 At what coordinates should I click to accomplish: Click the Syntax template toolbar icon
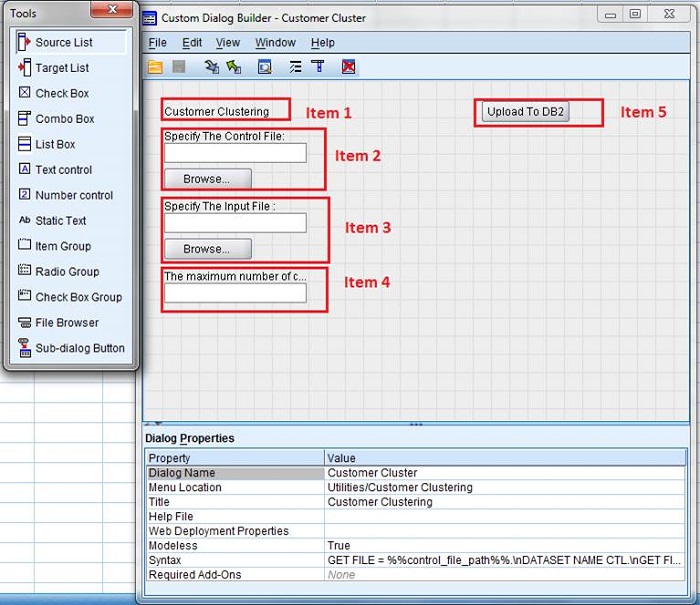295,67
